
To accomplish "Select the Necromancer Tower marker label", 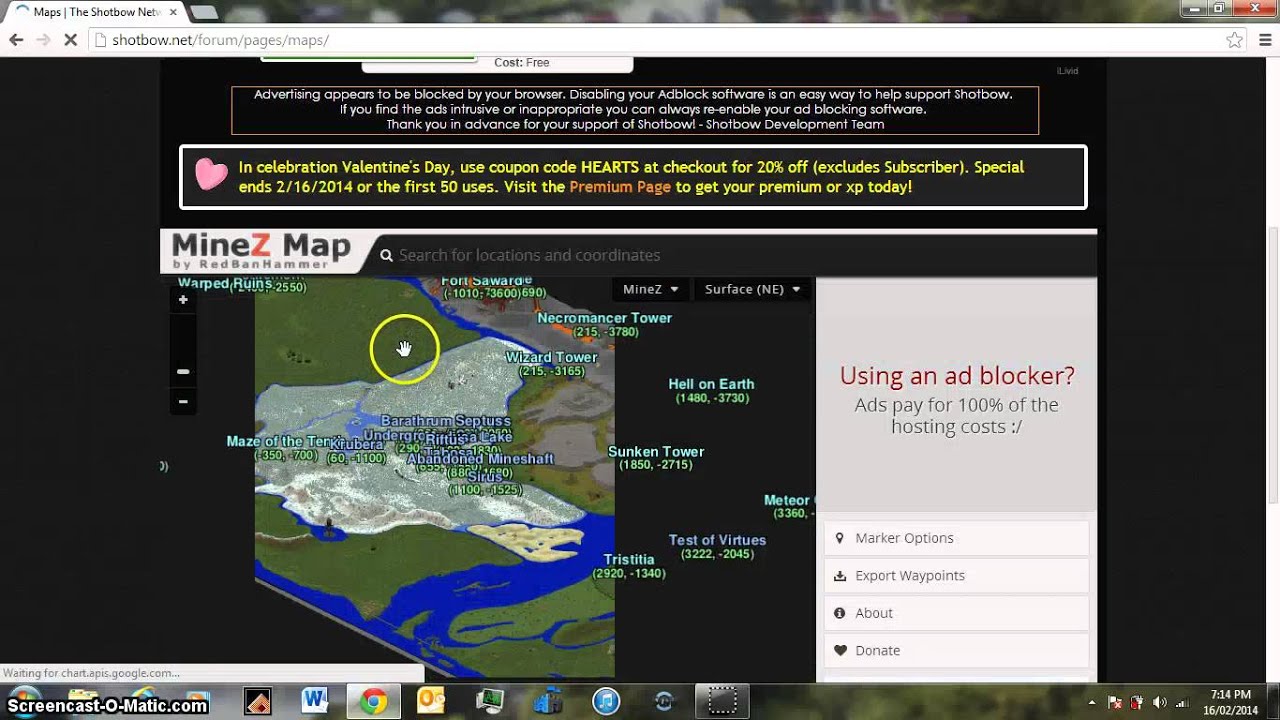I will coord(604,318).
